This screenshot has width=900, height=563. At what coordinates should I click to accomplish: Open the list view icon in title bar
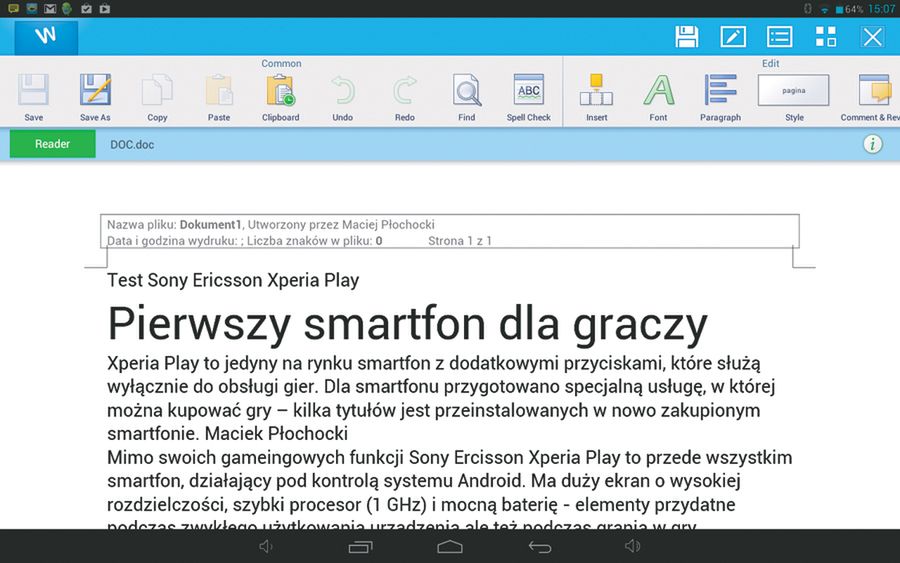779,37
